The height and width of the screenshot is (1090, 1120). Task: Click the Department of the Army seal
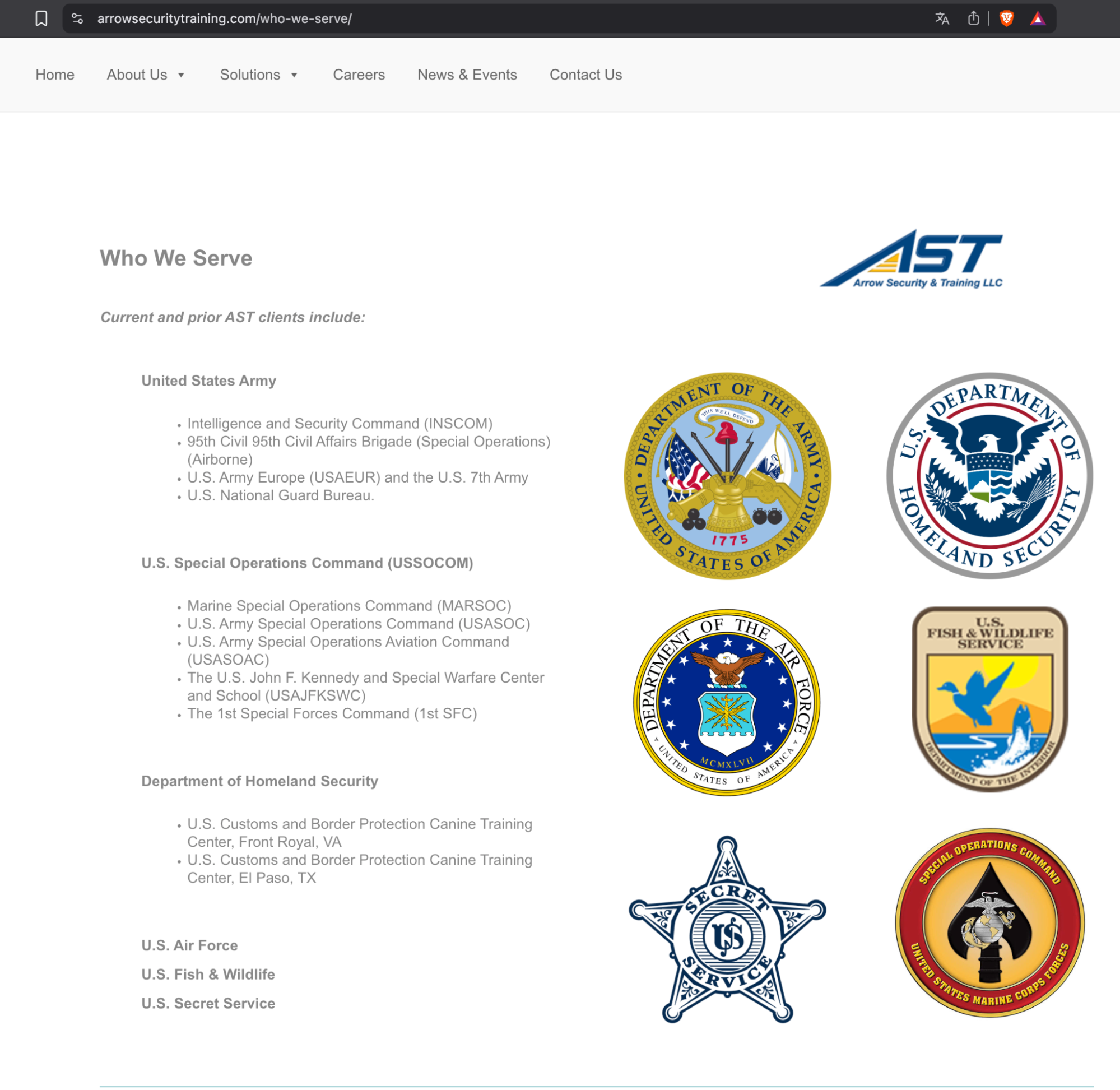[727, 476]
